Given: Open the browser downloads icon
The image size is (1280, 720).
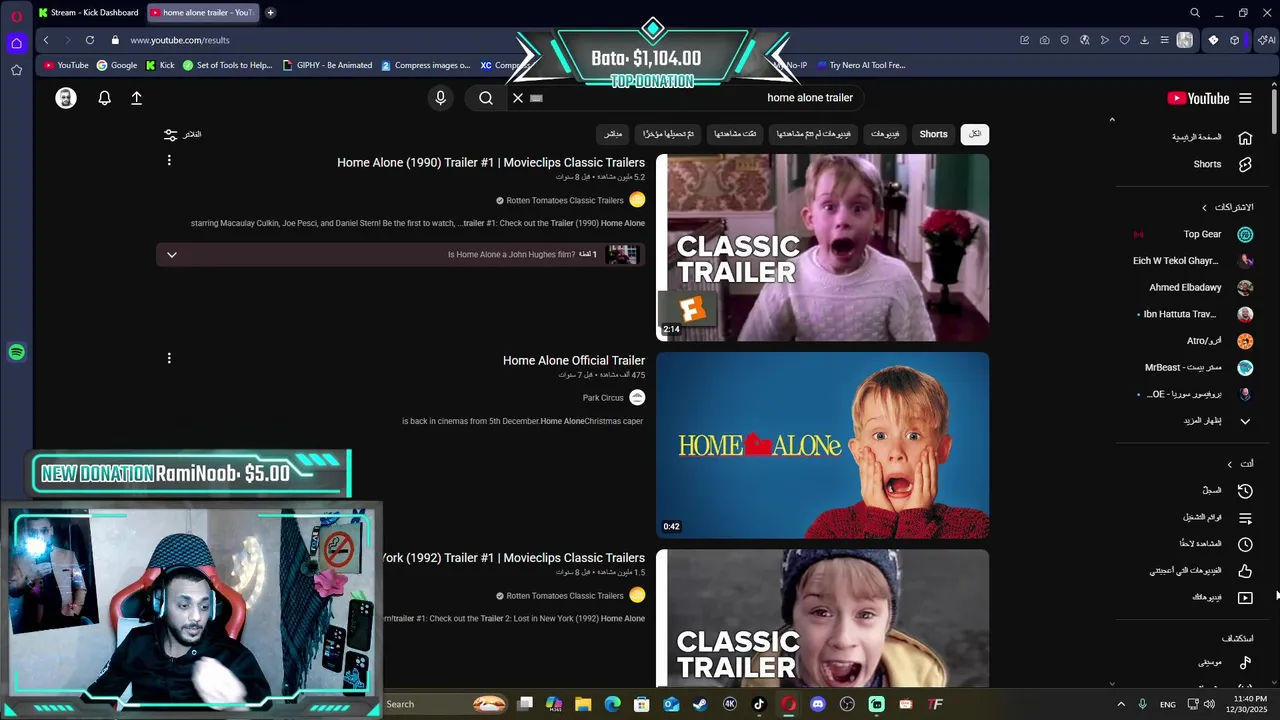Looking at the screenshot, I should coord(1144,40).
